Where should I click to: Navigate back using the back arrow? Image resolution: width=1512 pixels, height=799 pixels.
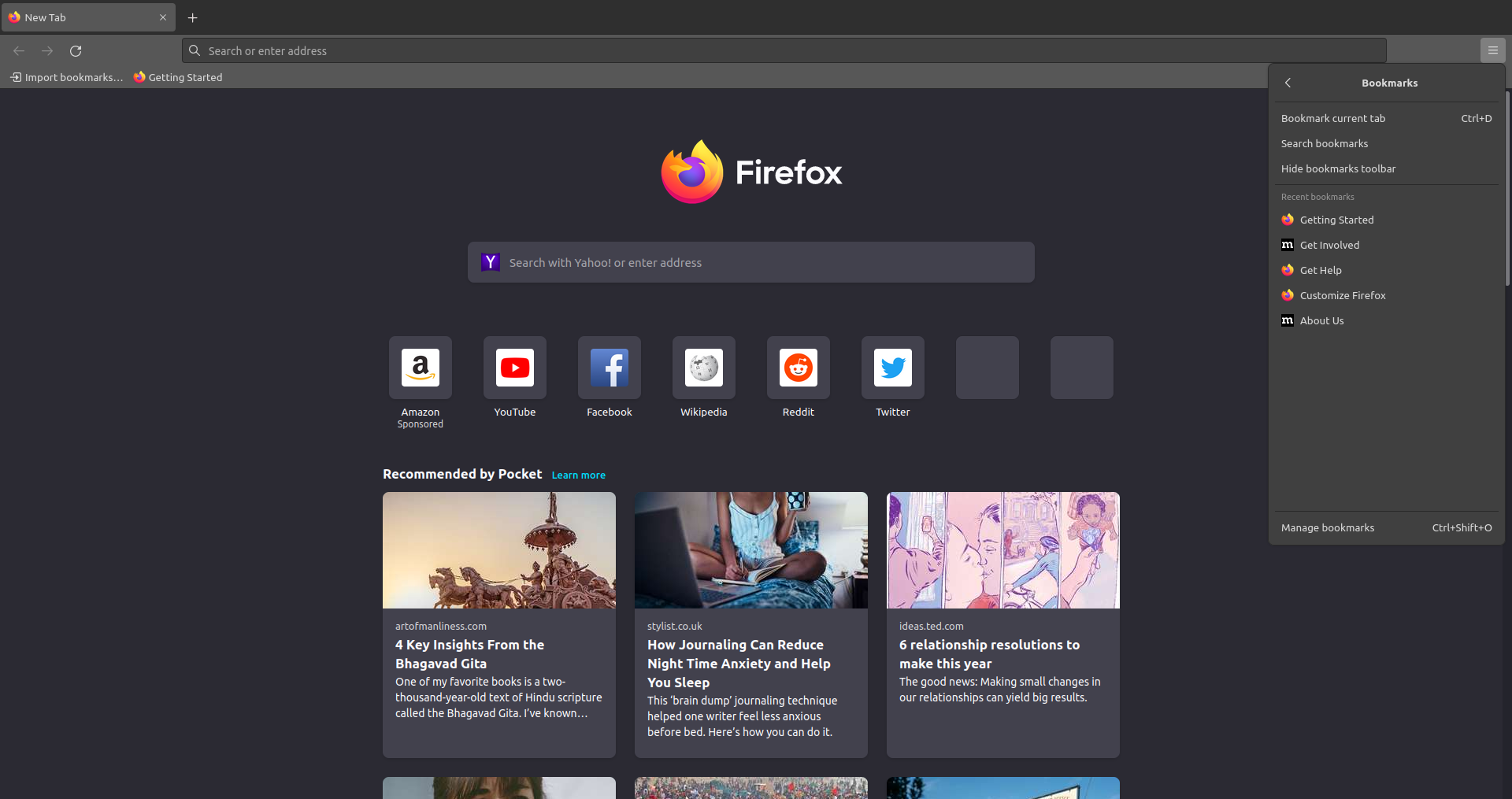pos(18,50)
